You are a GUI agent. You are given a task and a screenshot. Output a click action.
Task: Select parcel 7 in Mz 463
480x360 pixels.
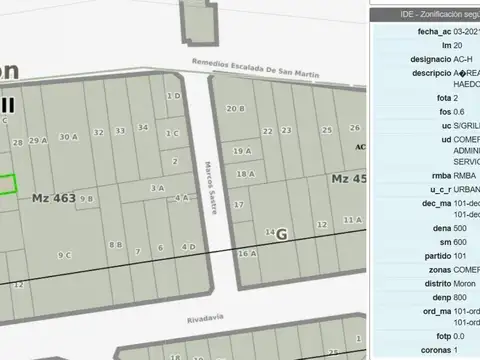click(x=138, y=252)
